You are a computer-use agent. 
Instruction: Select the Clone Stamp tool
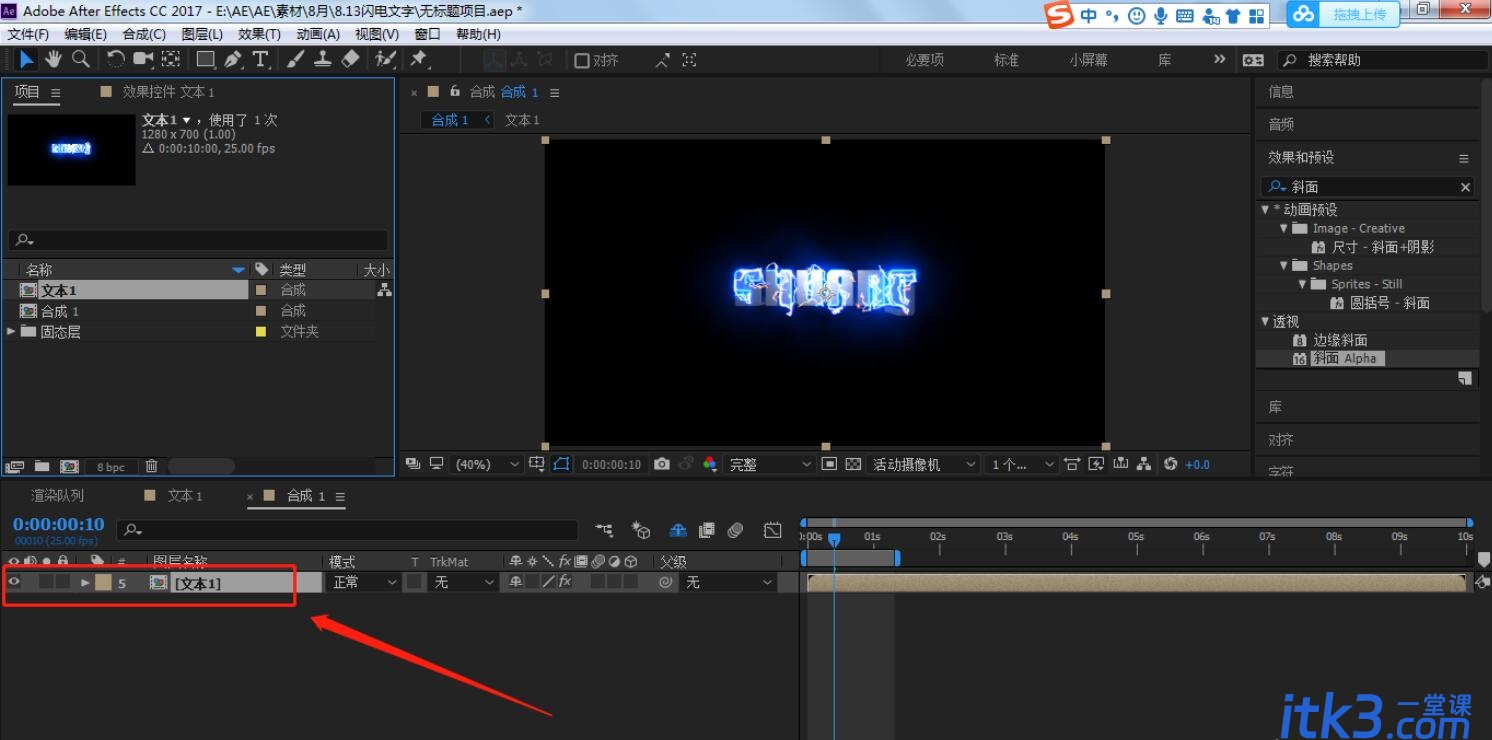323,60
